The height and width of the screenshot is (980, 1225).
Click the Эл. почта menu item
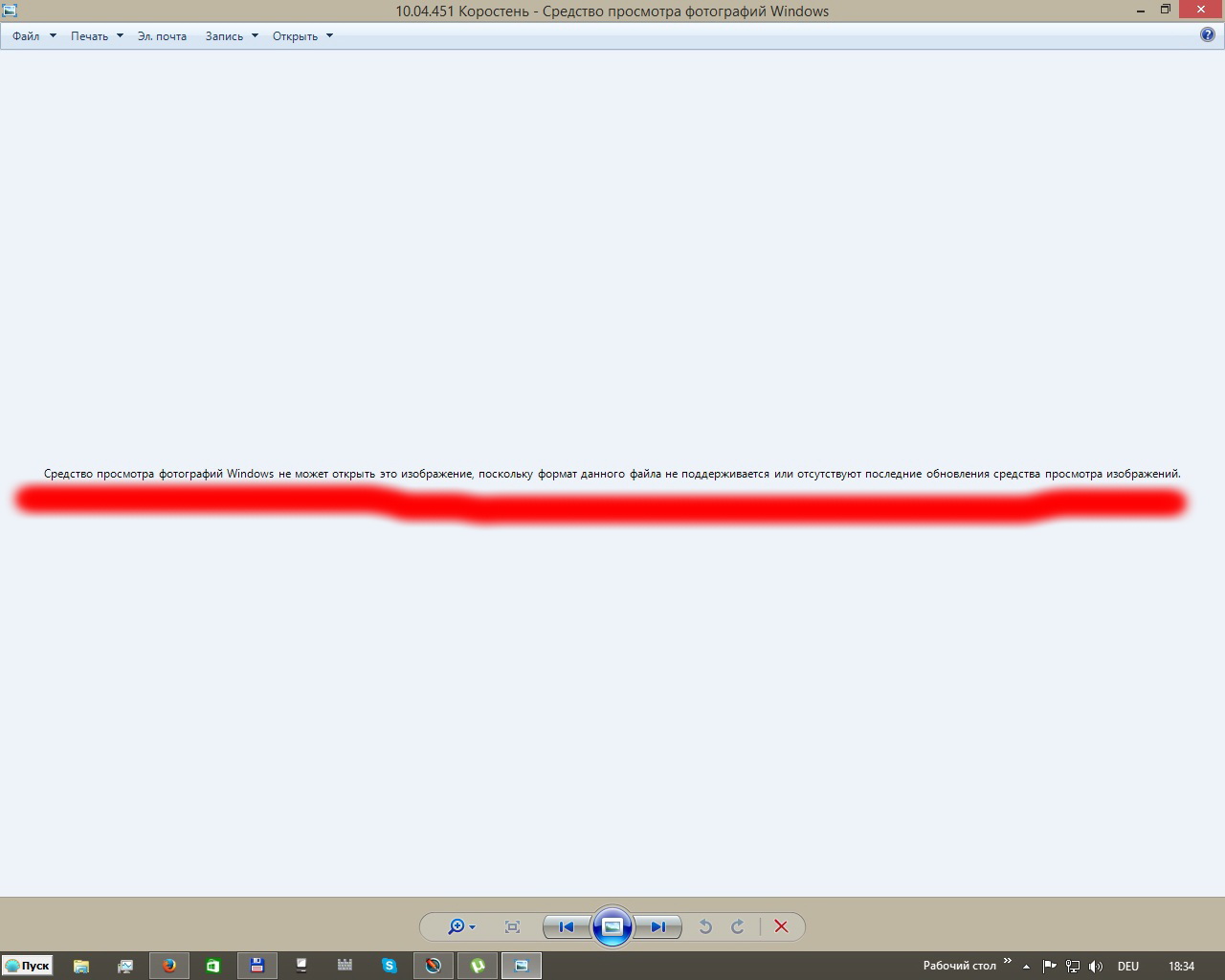[162, 36]
